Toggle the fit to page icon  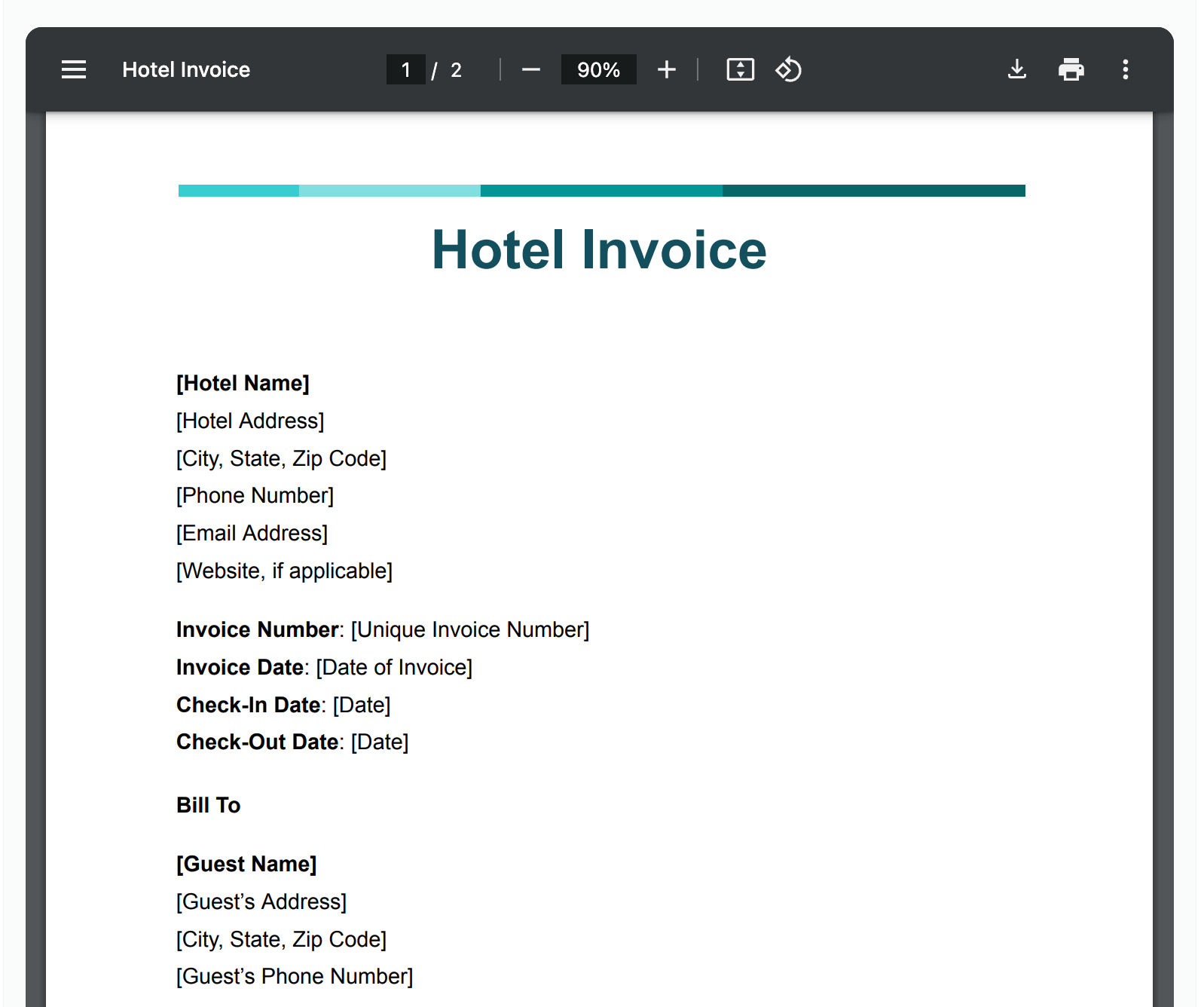click(741, 70)
